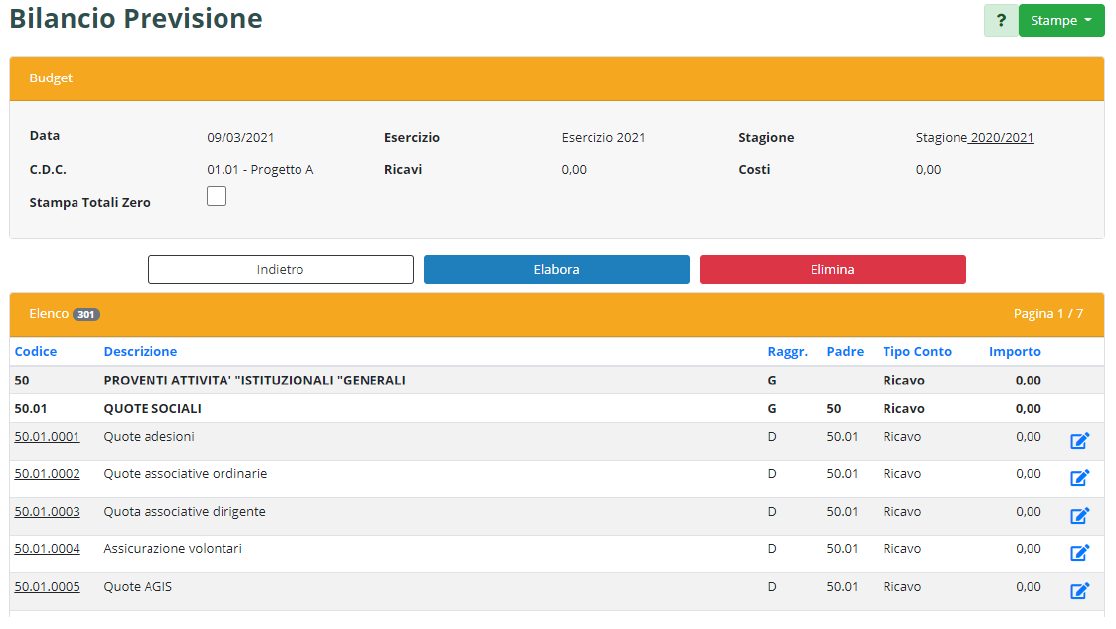Viewport: 1116px width, 629px height.
Task: Open the 50.01.0003 account link
Action: click(47, 512)
